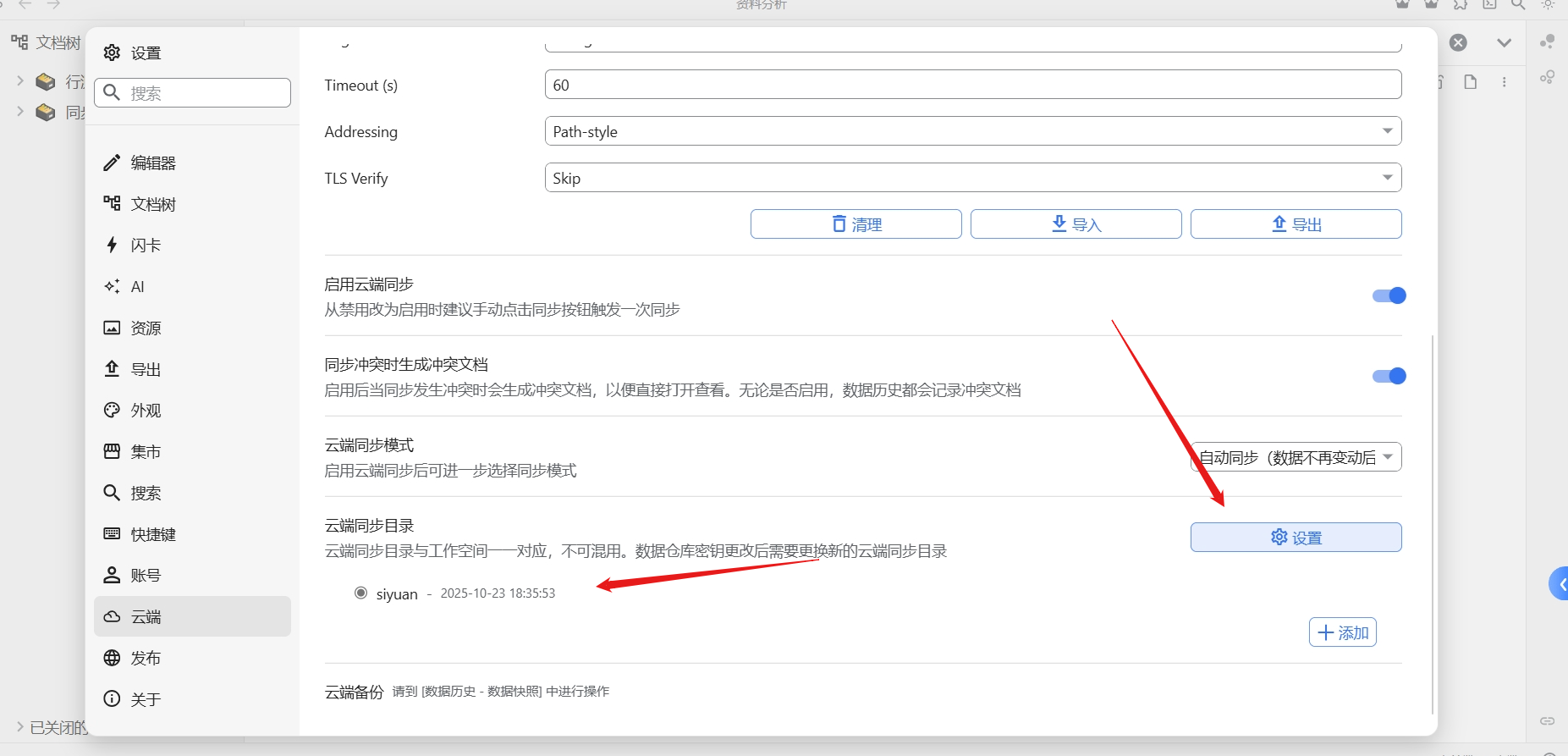Select the 资源 image icon
This screenshot has height=756, width=1568.
(x=112, y=328)
